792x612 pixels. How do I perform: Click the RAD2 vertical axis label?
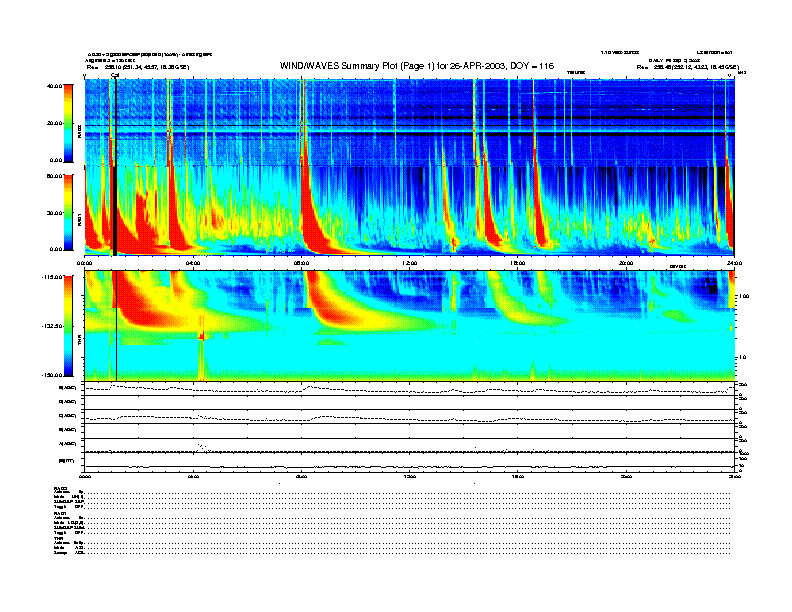(79, 131)
